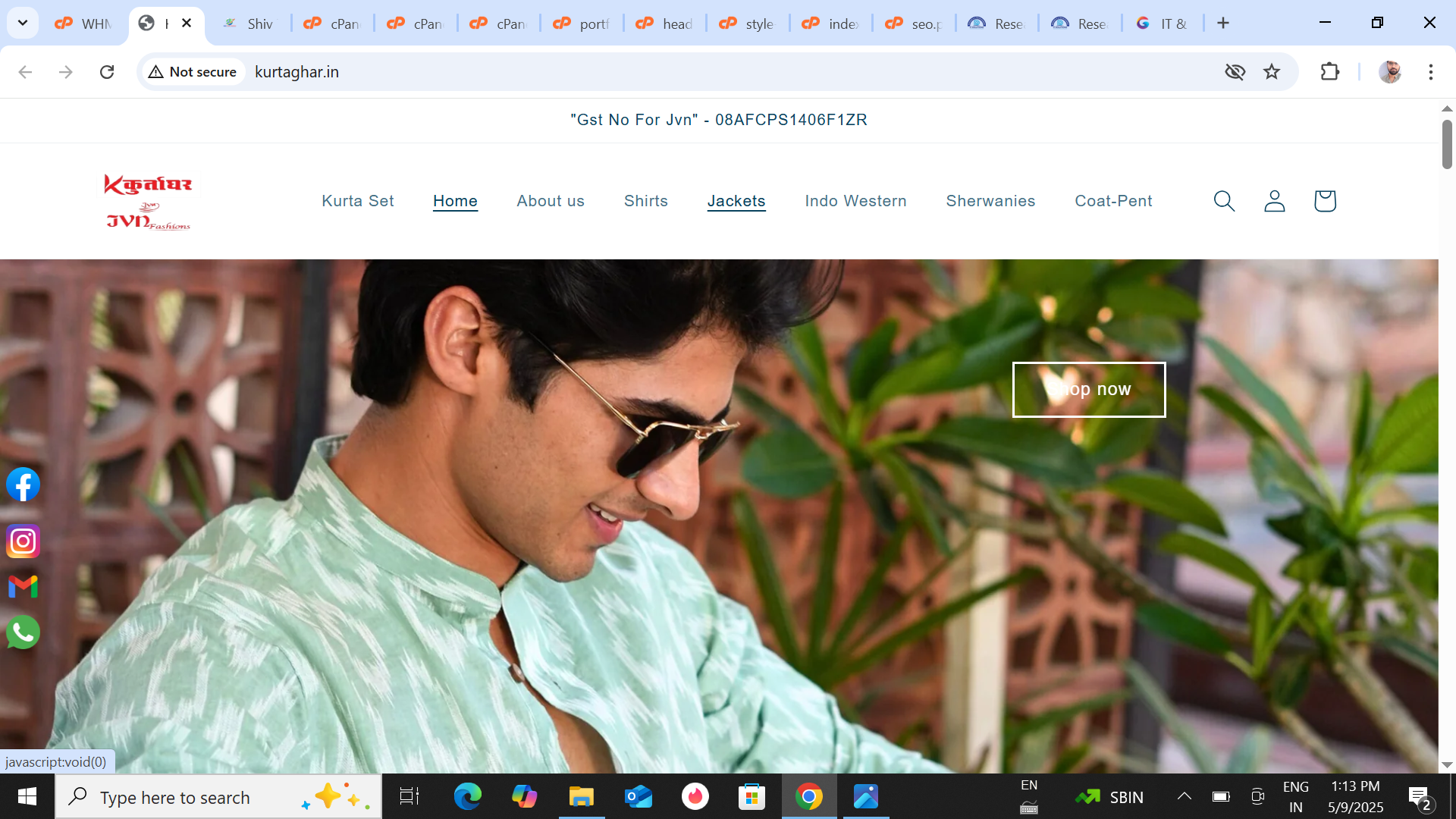This screenshot has width=1456, height=819.
Task: Click the page vertical scrollbar thumb
Action: tap(1447, 144)
